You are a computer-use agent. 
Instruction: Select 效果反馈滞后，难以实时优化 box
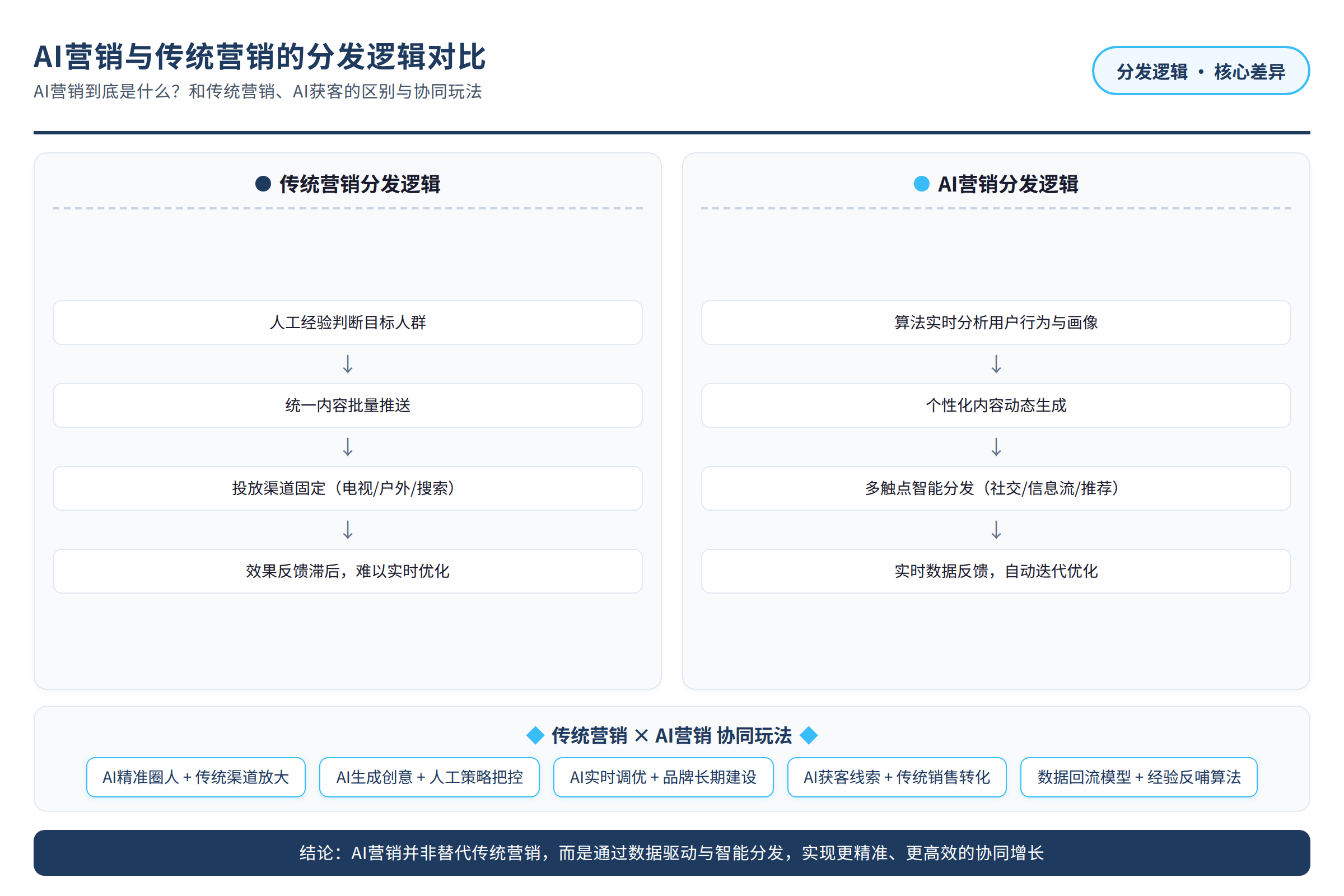347,571
